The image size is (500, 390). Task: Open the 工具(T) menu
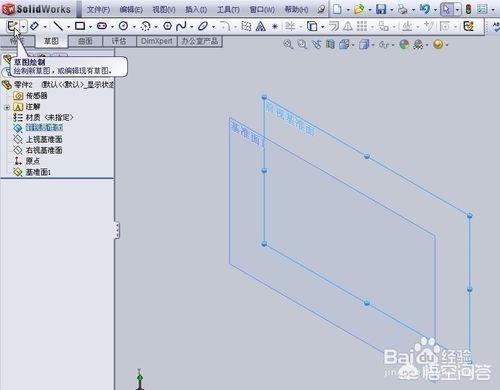(x=228, y=9)
